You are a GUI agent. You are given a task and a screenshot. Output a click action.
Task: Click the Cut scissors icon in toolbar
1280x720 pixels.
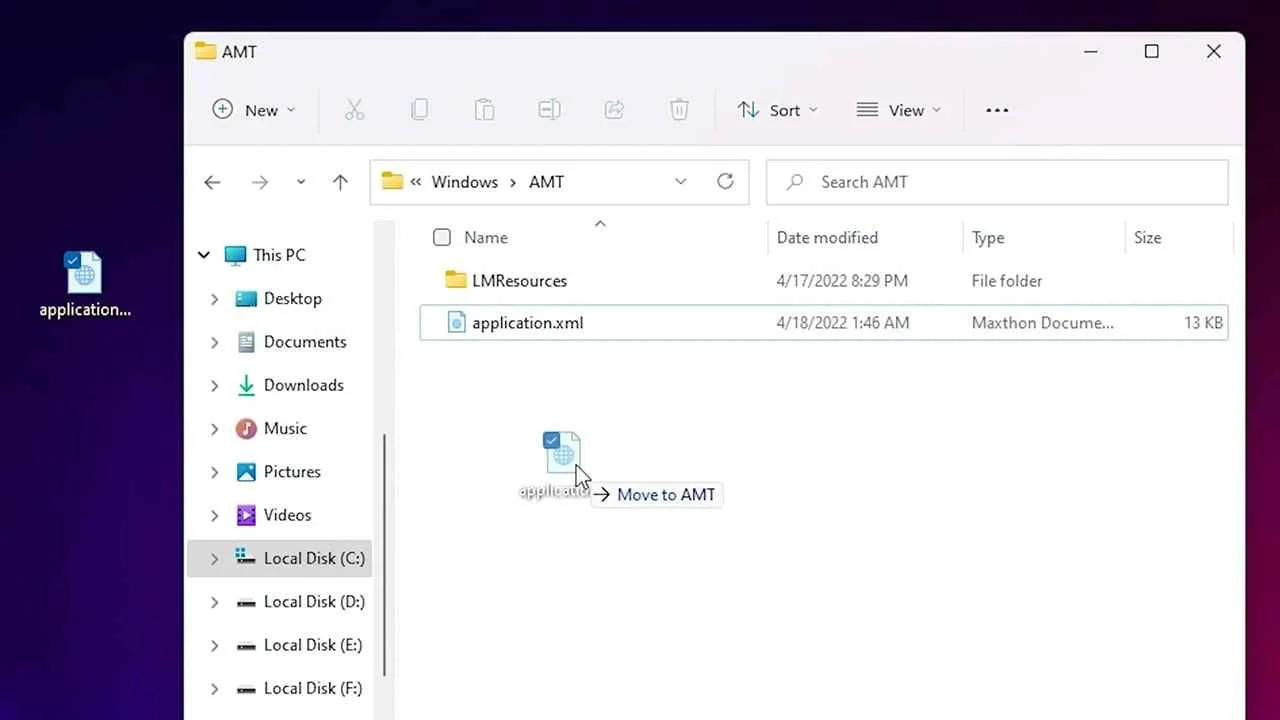[x=354, y=110]
